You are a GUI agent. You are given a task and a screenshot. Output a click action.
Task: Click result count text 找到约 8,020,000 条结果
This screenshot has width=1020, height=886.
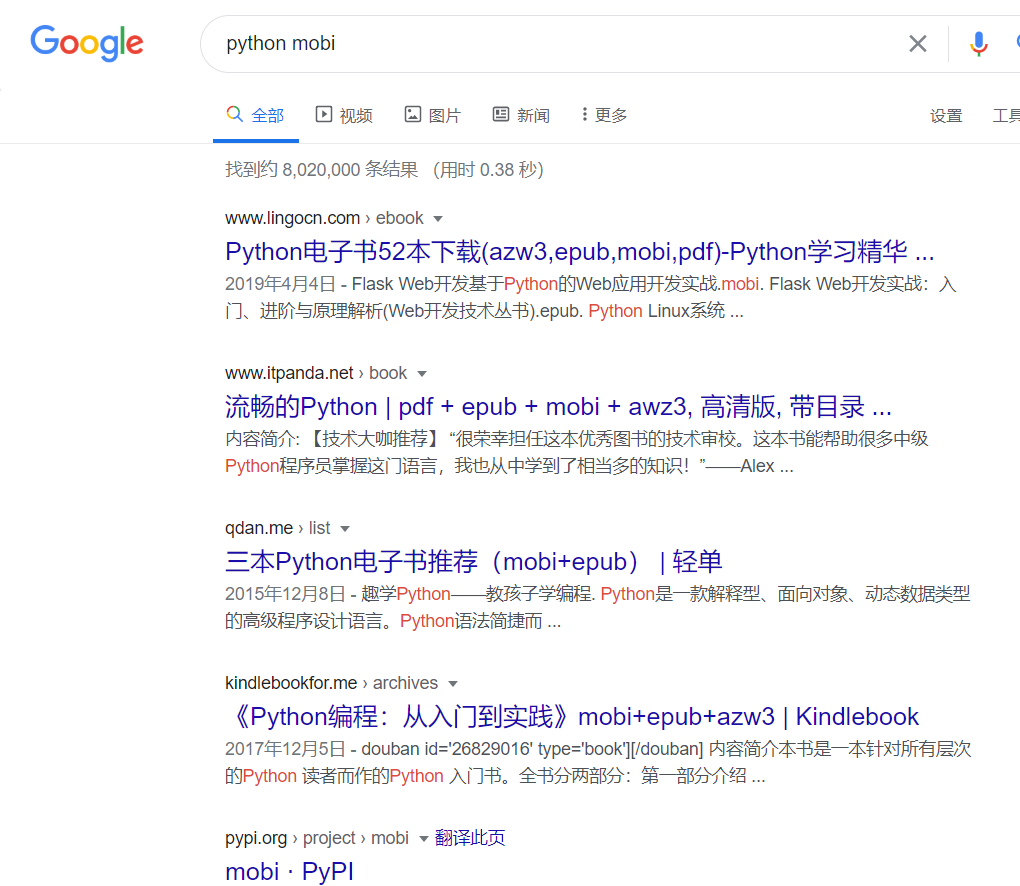point(321,170)
